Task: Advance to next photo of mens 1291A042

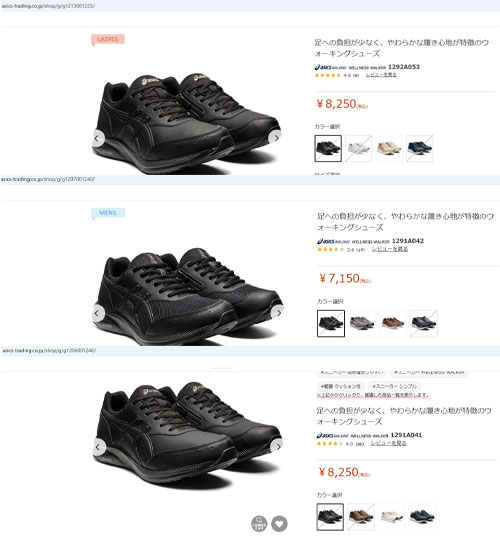Action: [278, 313]
